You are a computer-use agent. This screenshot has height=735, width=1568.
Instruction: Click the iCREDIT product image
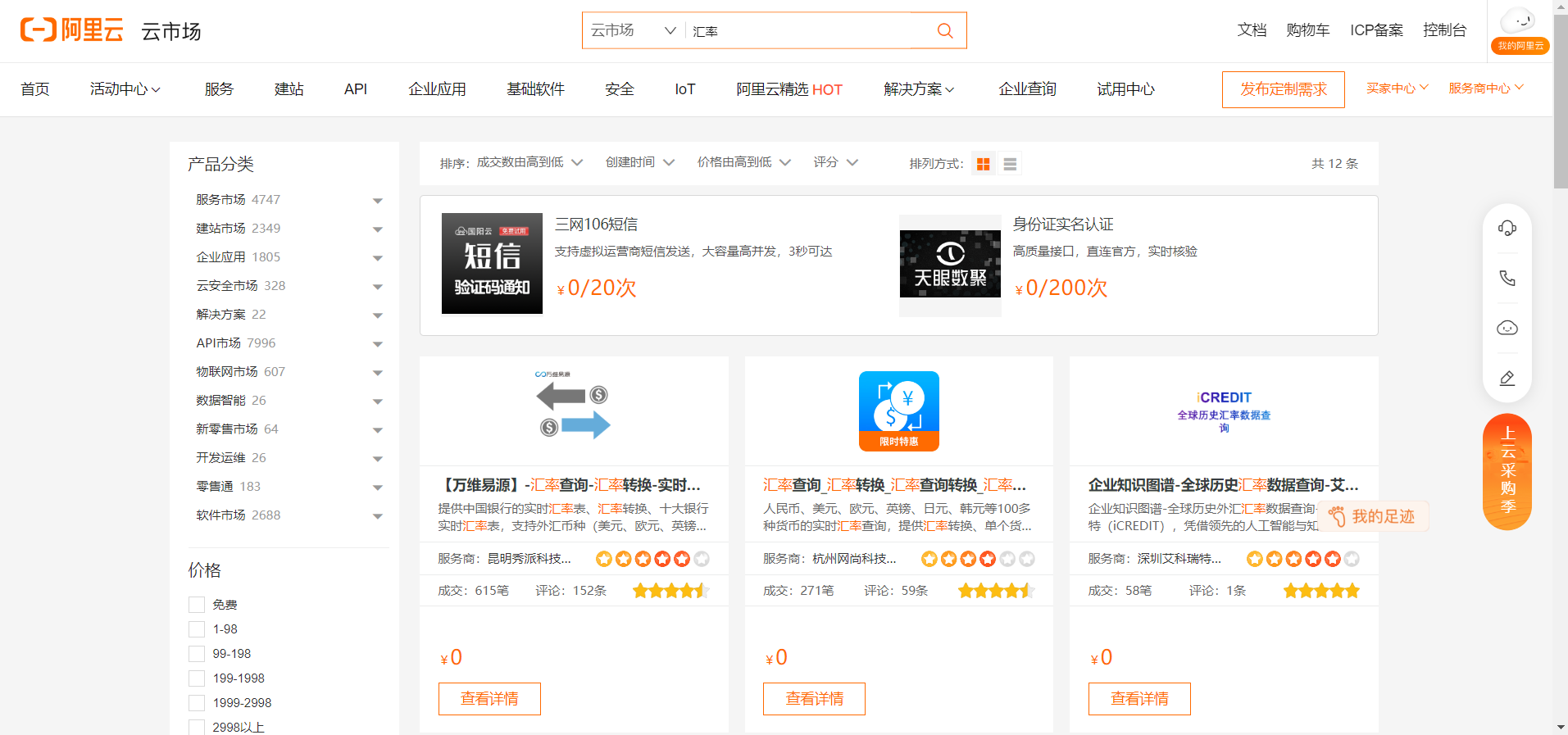1224,411
